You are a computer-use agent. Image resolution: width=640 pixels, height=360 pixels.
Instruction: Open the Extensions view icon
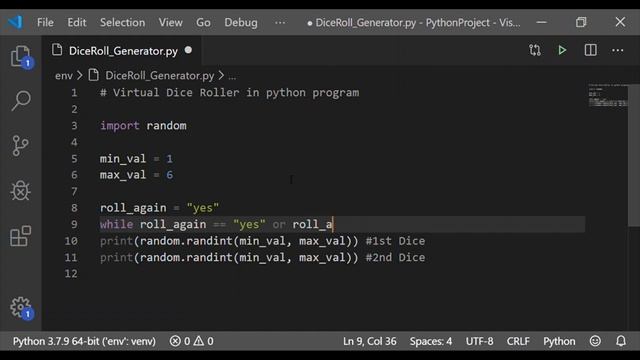coord(20,236)
